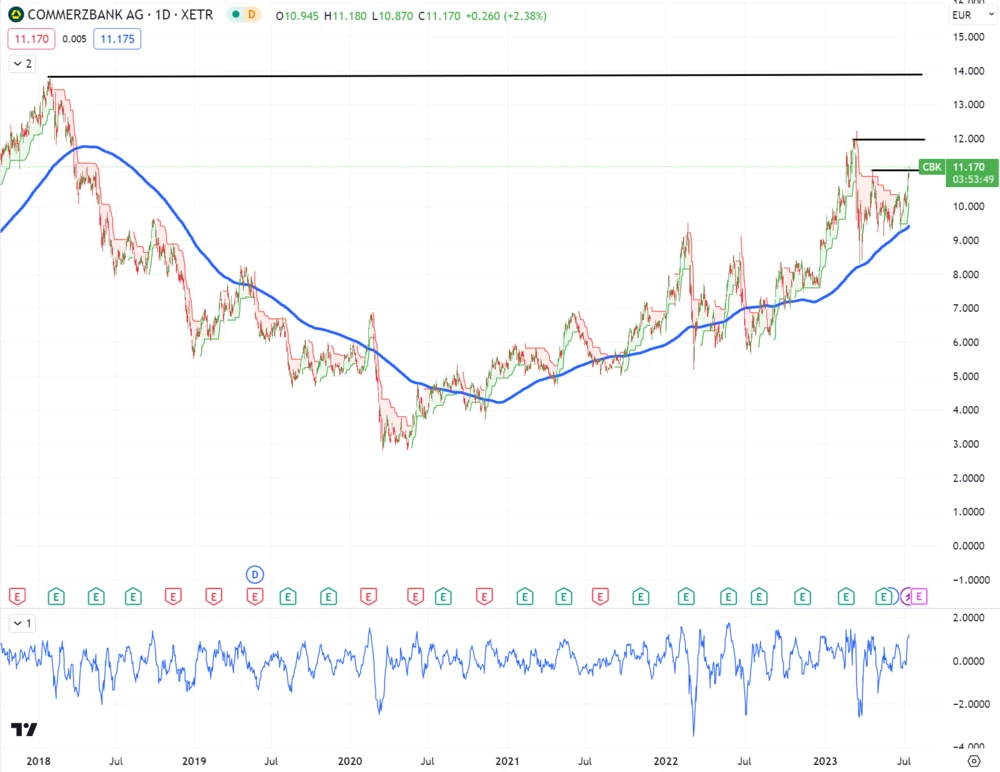Viewport: 1000px width, 772px height.
Task: Open the EUR currency dropdown
Action: pos(962,15)
